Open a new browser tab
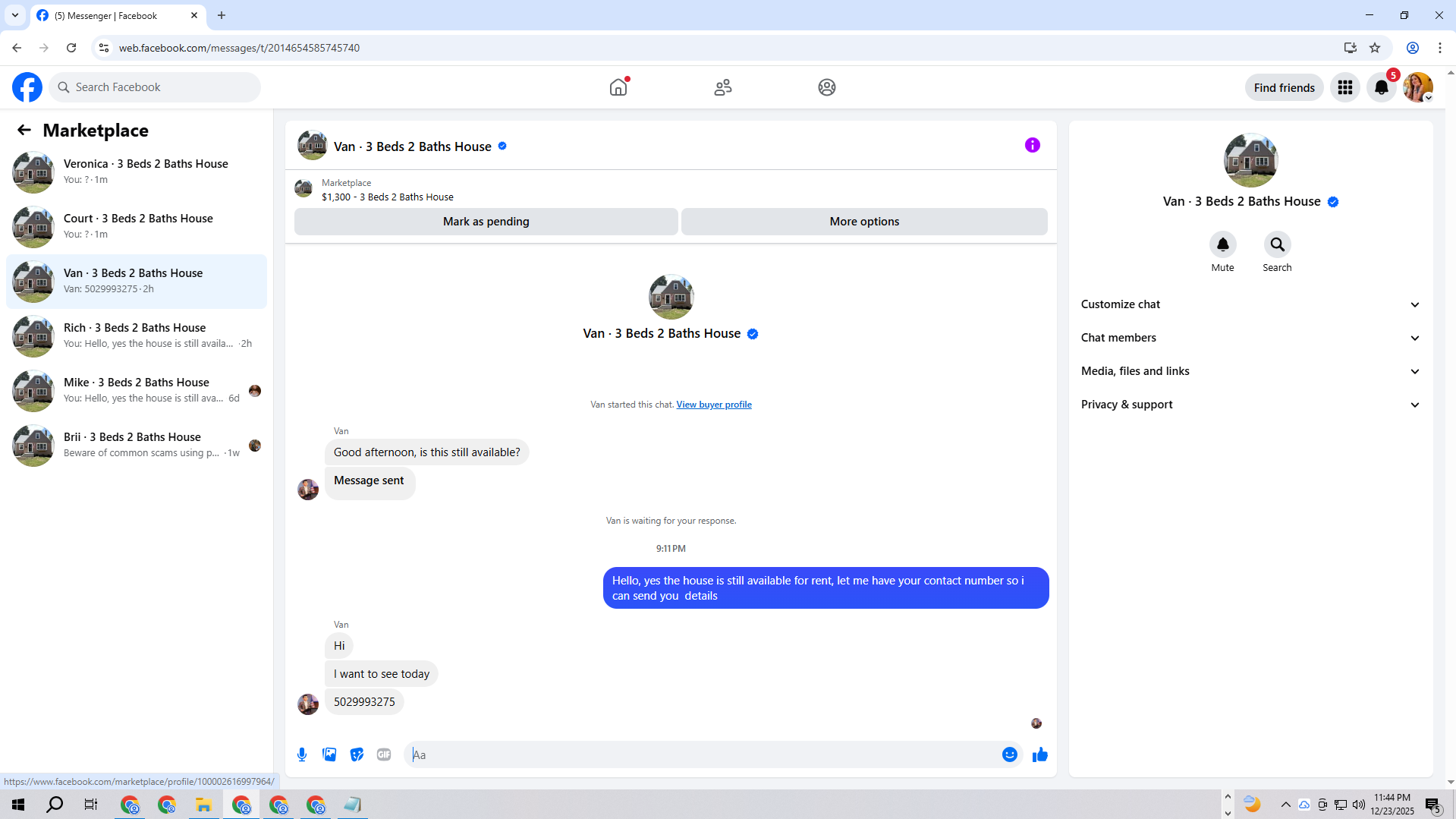The height and width of the screenshot is (819, 1456). (x=222, y=15)
